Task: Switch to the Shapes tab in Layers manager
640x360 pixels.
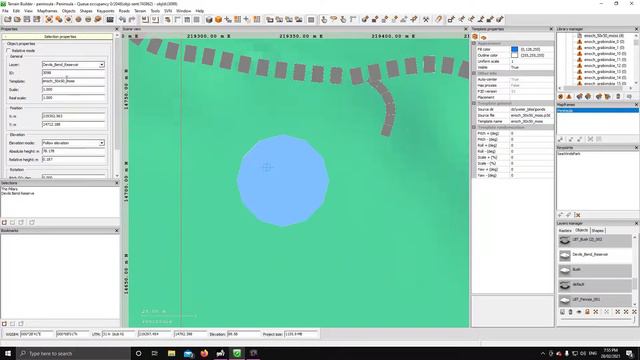Action: pos(597,231)
